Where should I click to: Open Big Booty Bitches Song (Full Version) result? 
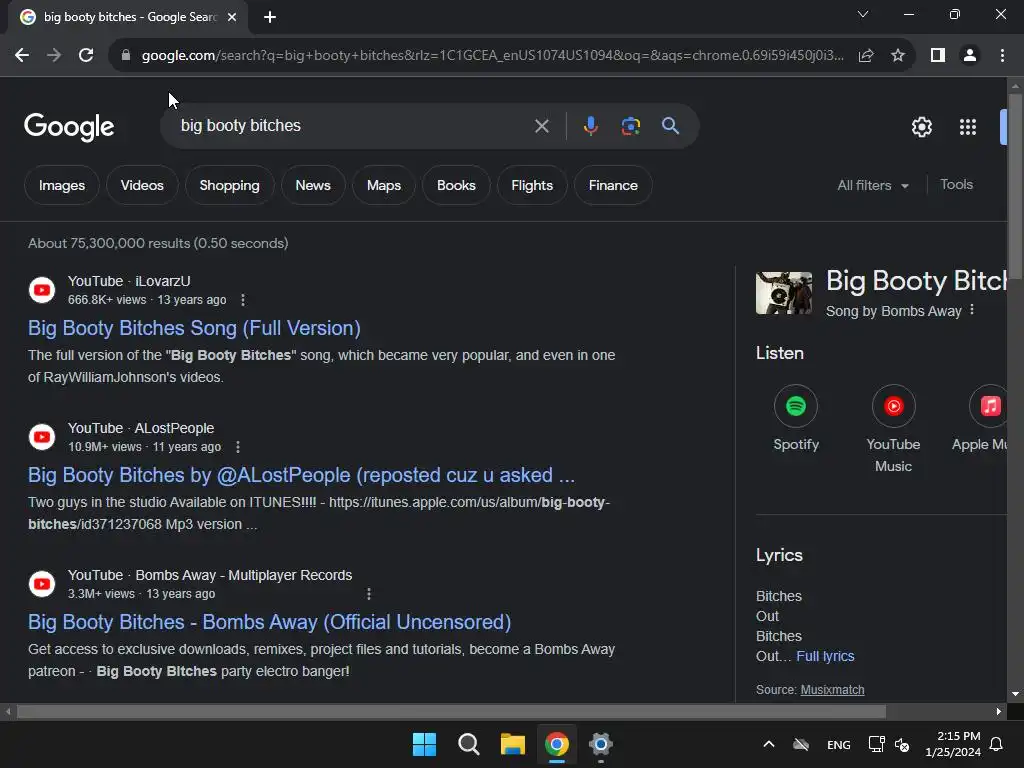tap(194, 328)
